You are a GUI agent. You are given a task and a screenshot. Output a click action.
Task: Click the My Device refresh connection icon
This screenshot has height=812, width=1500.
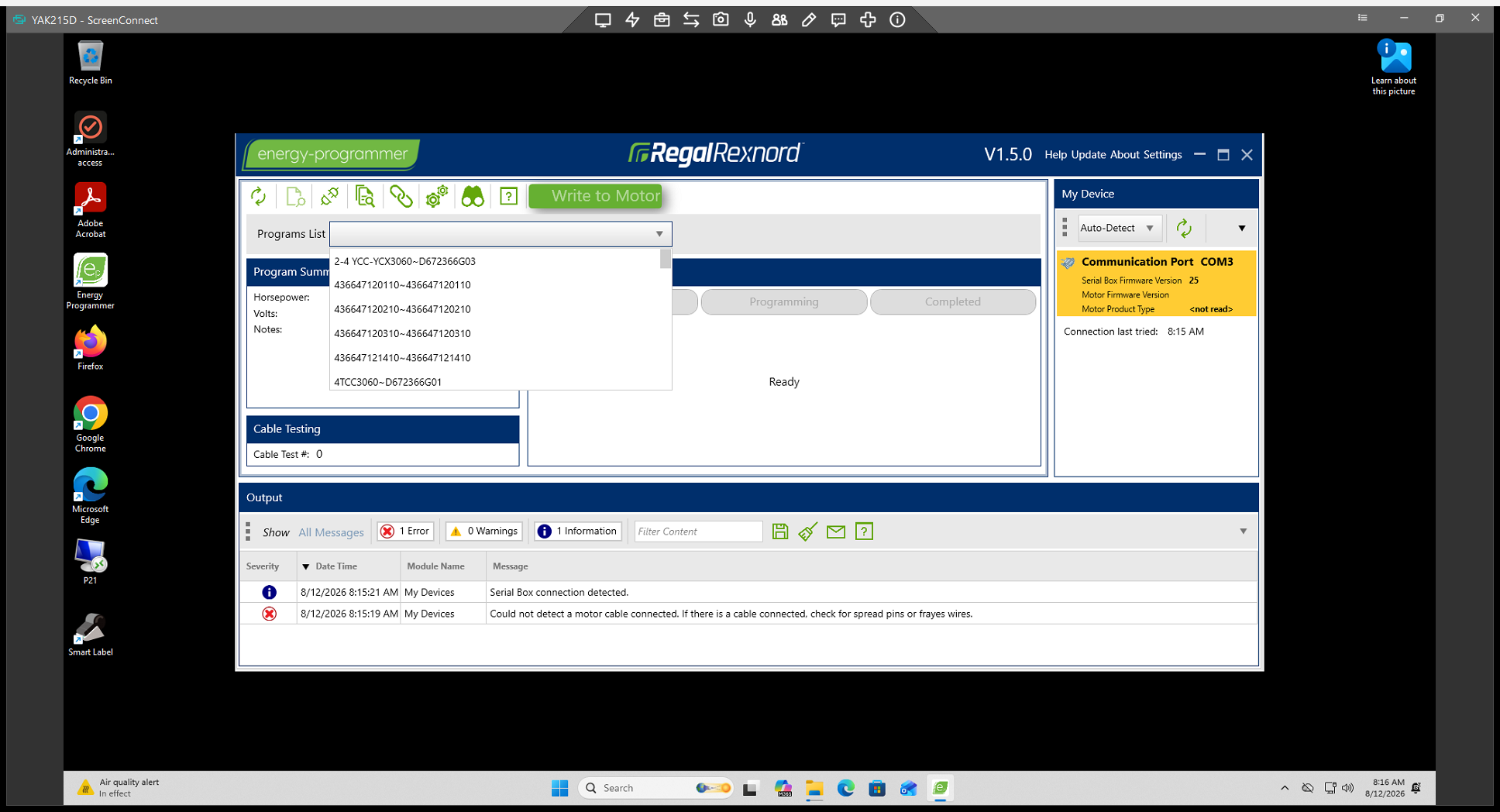click(1184, 228)
